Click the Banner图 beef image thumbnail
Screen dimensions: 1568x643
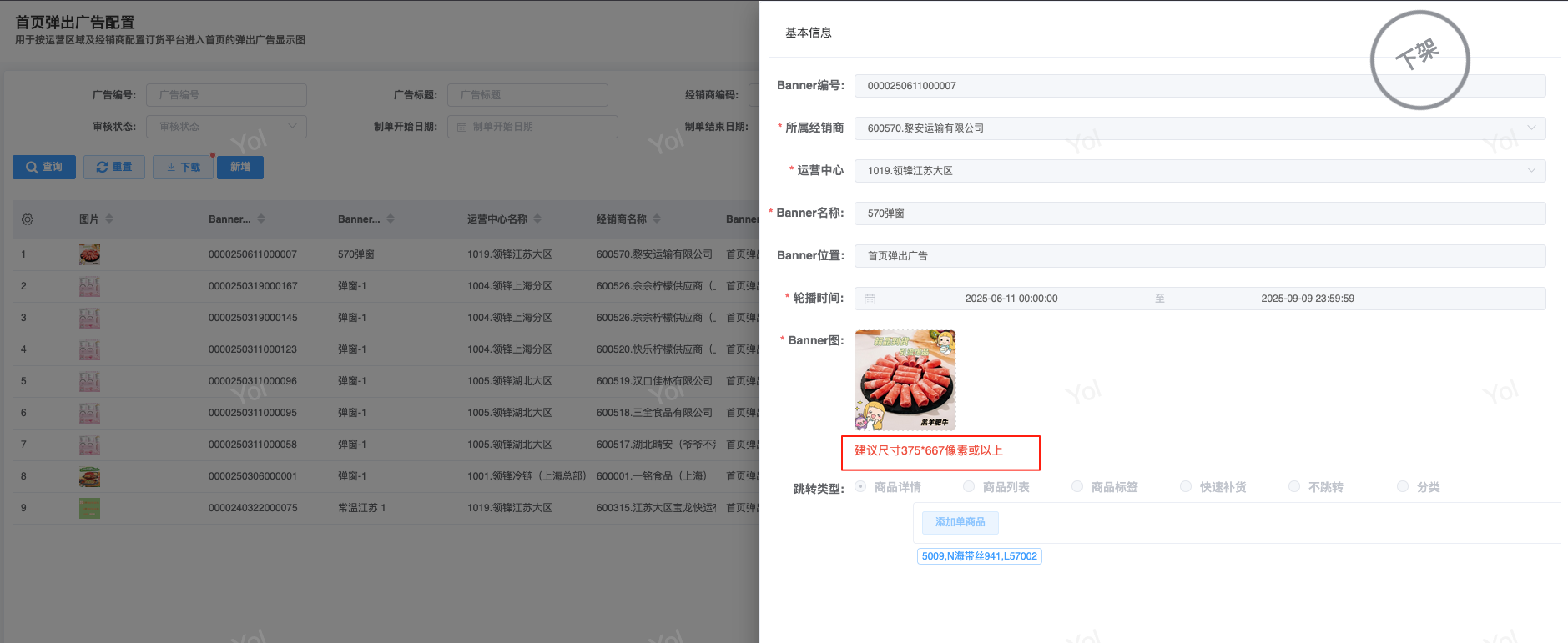(x=905, y=380)
